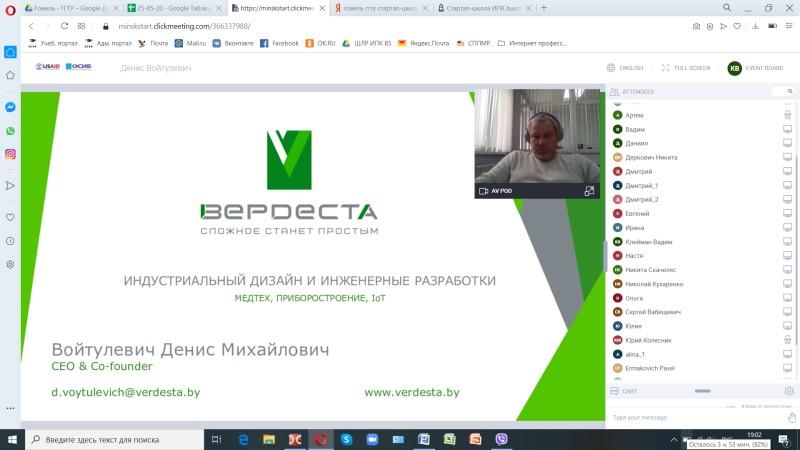Open Settings gear in Opera sidebar
This screenshot has width=800, height=450.
10,264
